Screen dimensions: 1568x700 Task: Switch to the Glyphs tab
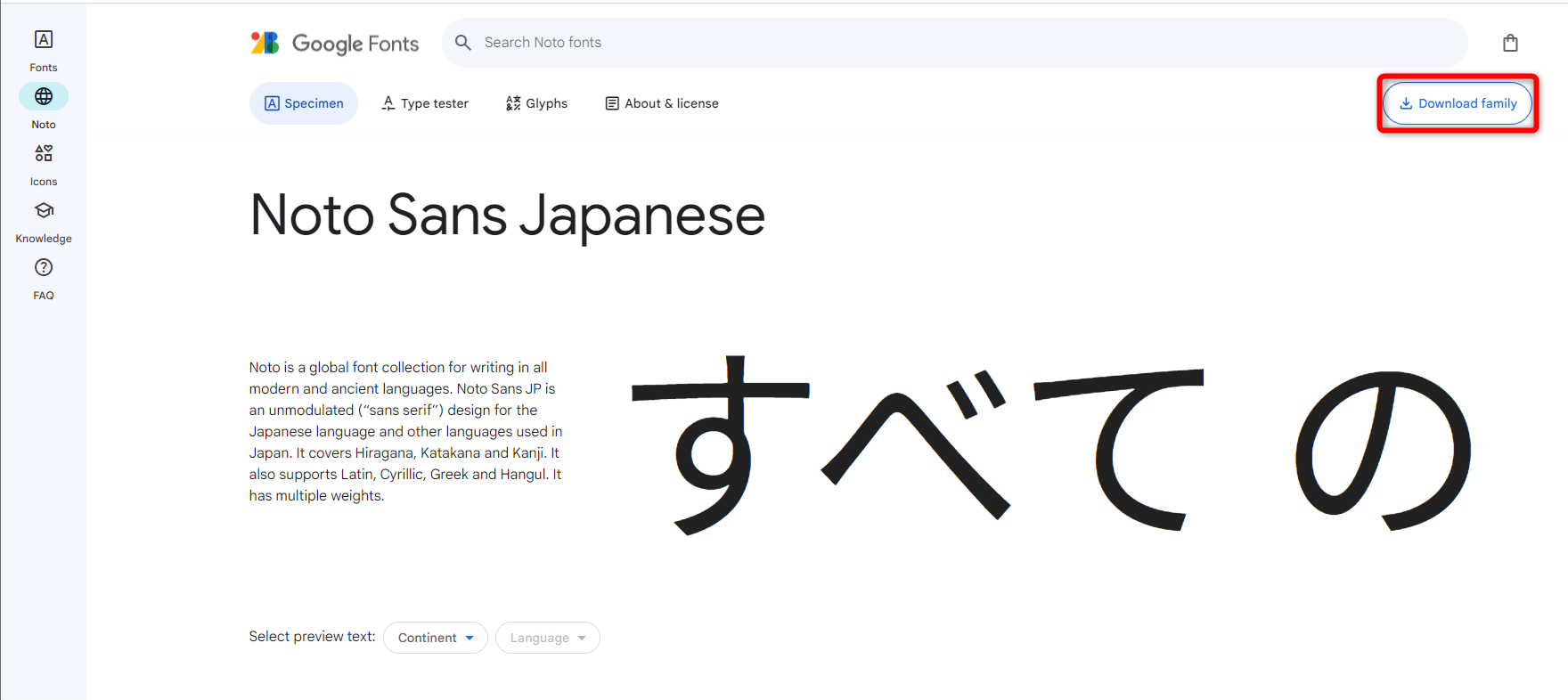pos(536,103)
